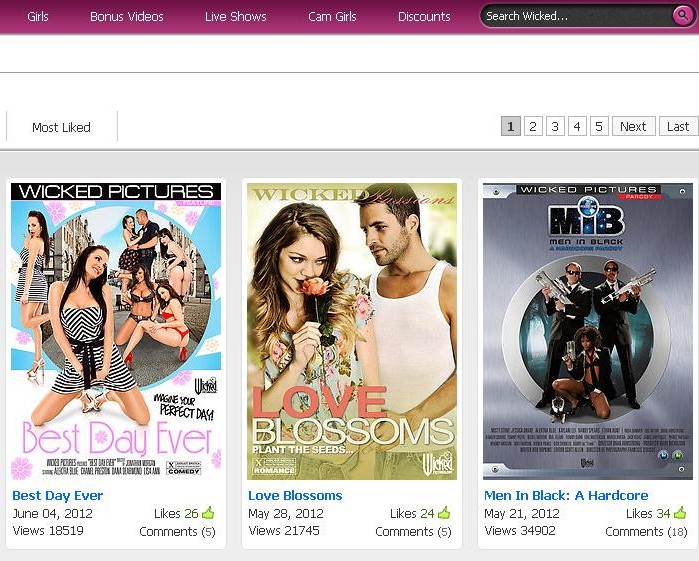Jump to page 3 of results

pos(555,126)
